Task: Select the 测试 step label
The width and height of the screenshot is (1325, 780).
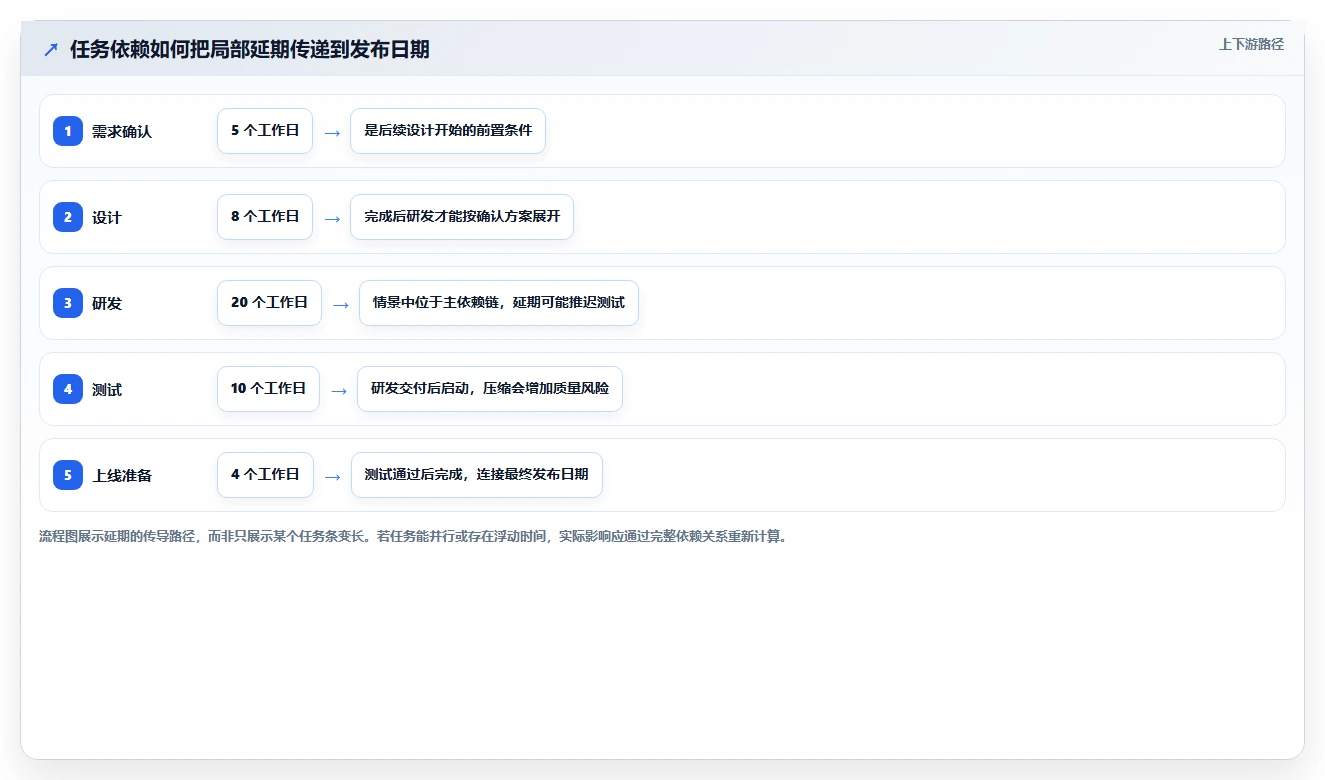Action: point(107,389)
